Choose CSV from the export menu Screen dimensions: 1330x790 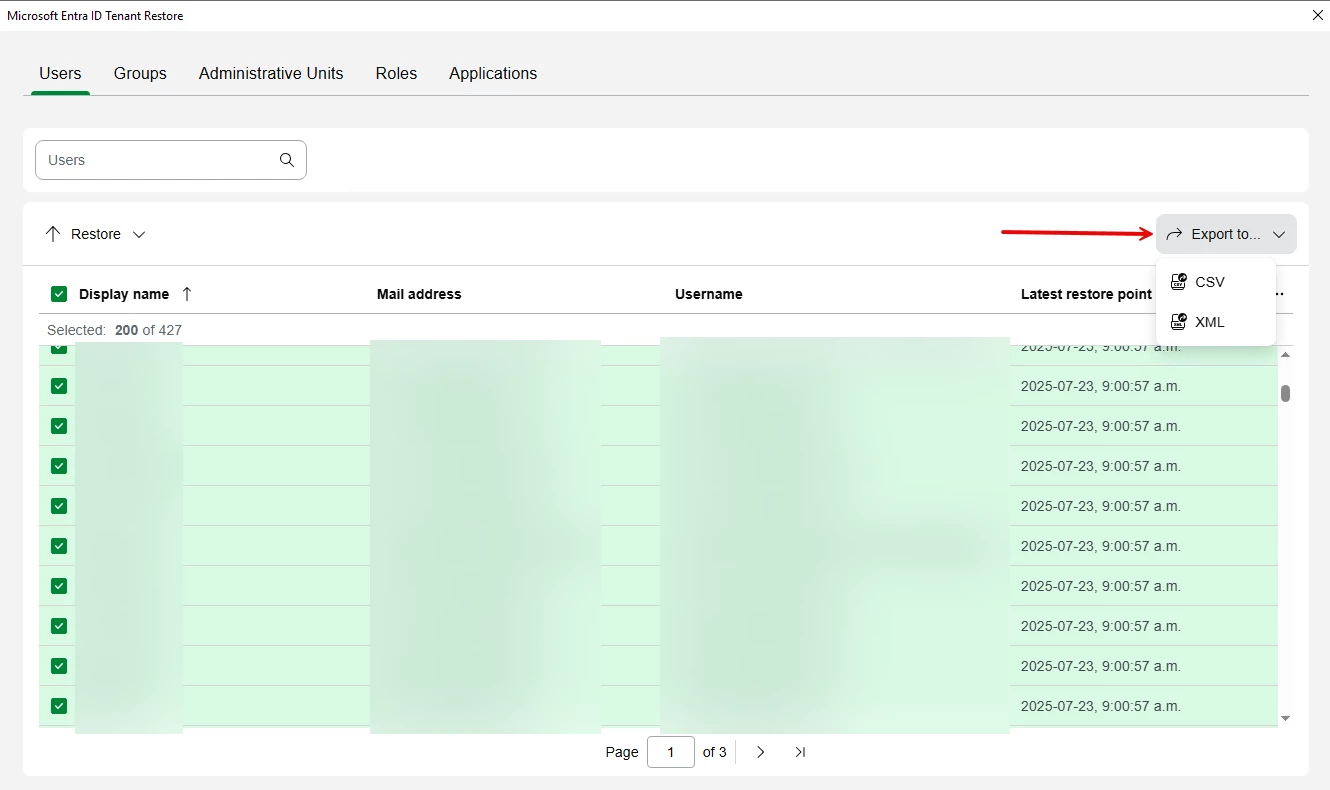pos(1215,282)
